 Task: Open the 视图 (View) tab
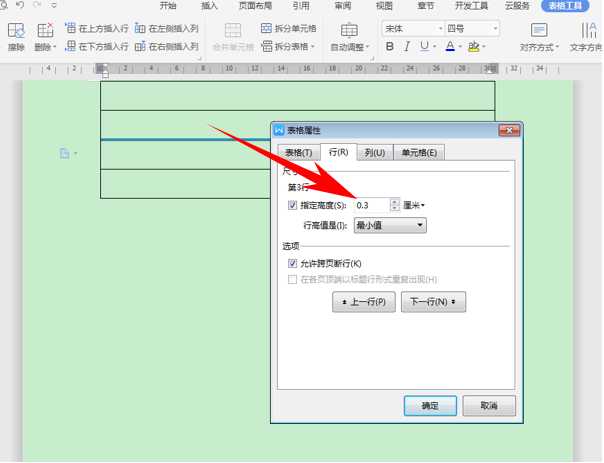pos(384,6)
